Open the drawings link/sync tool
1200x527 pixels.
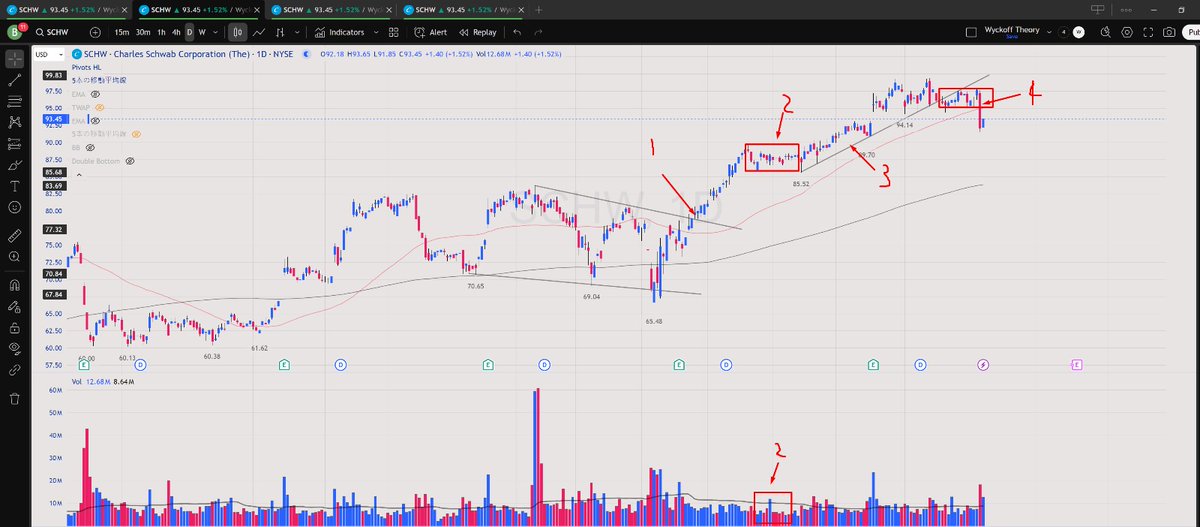(x=15, y=370)
